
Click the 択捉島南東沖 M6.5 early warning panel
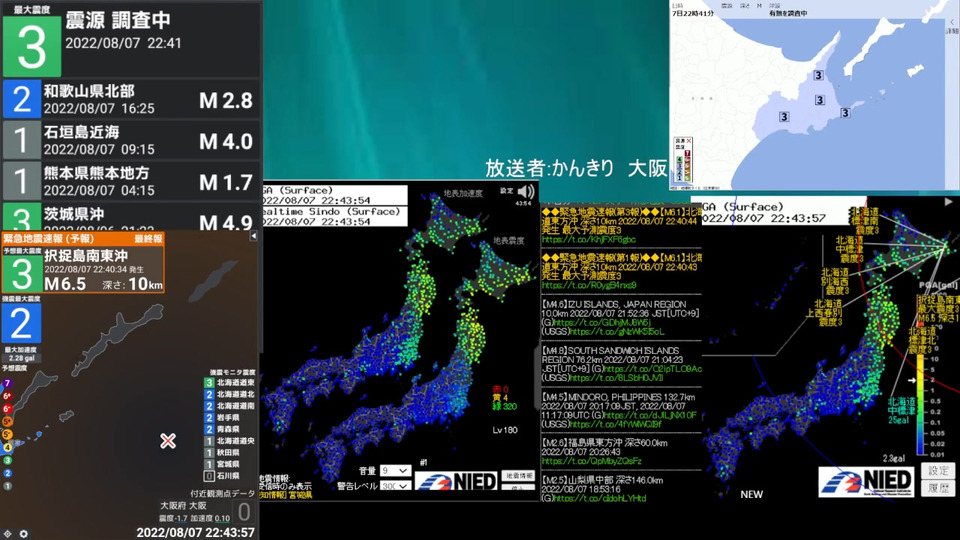[x=83, y=262]
